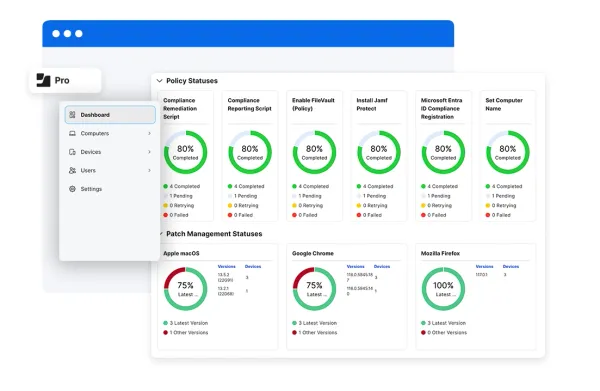Click '0 Retrying' in Set Computer Name card
The image size is (600, 391).
coord(504,205)
